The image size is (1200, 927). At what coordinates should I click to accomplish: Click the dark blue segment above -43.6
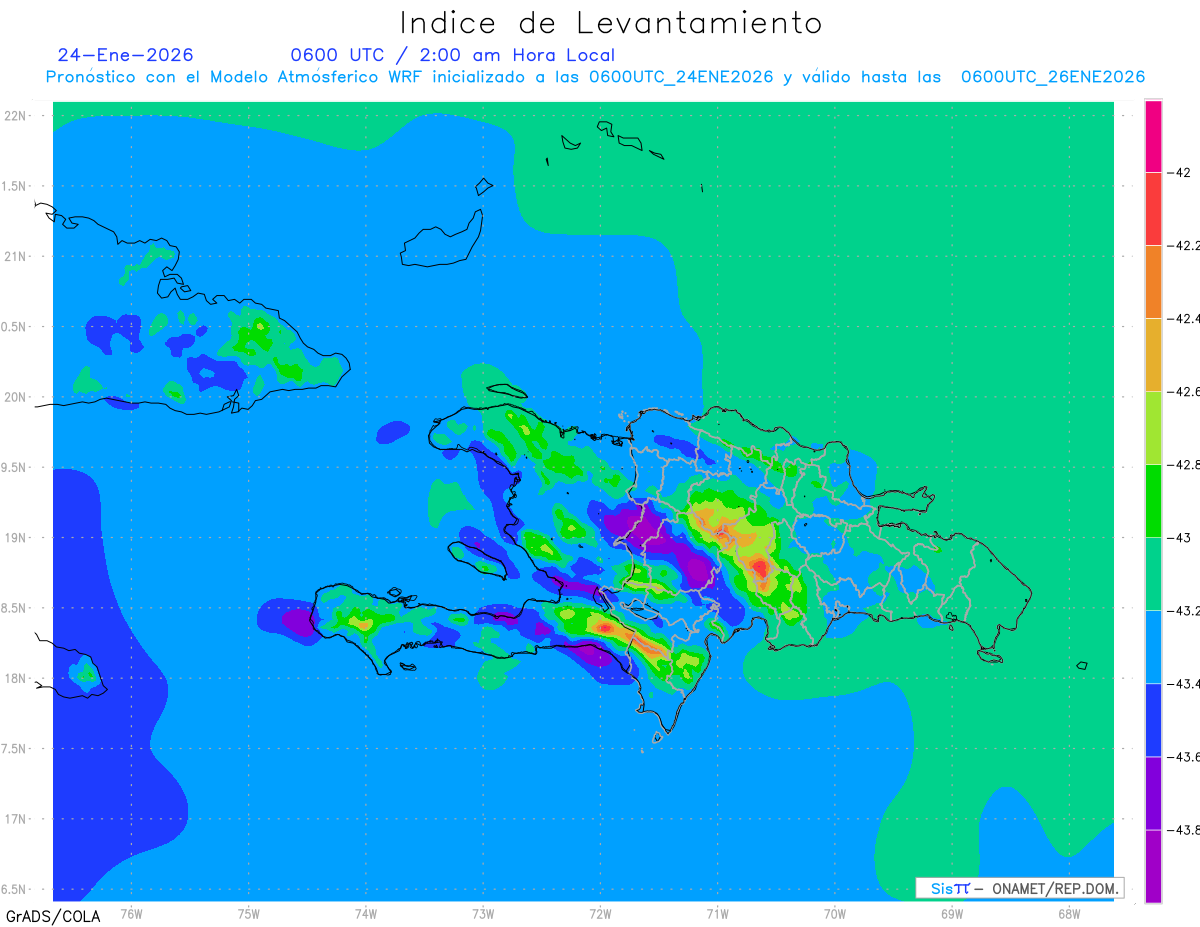pyautogui.click(x=1153, y=720)
